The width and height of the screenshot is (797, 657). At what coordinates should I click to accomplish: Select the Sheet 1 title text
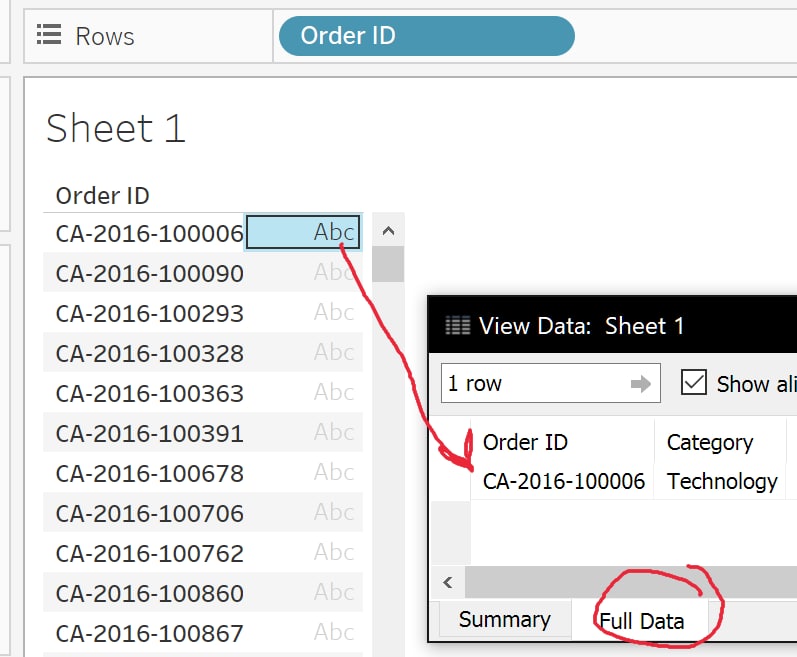point(116,129)
